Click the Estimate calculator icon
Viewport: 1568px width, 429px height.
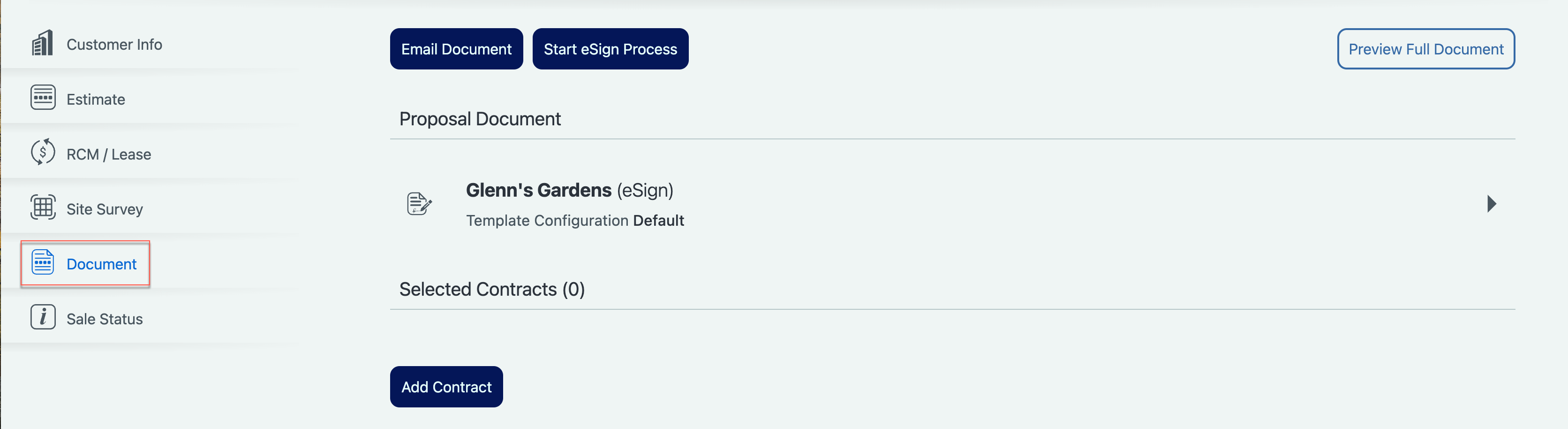pyautogui.click(x=43, y=98)
